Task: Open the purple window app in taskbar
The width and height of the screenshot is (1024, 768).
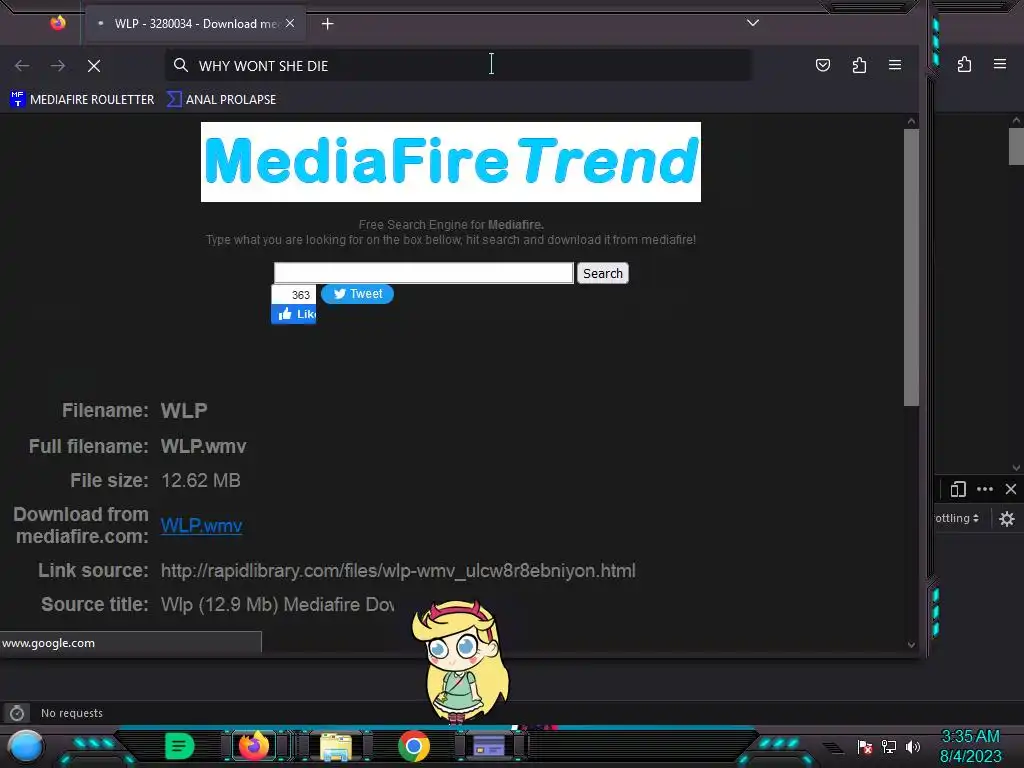Action: (488, 746)
